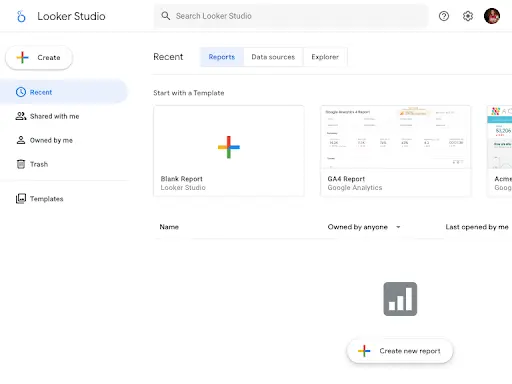Screen dimensions: 512x384
Task: Click the Looker Studio logo icon
Action: tap(21, 16)
